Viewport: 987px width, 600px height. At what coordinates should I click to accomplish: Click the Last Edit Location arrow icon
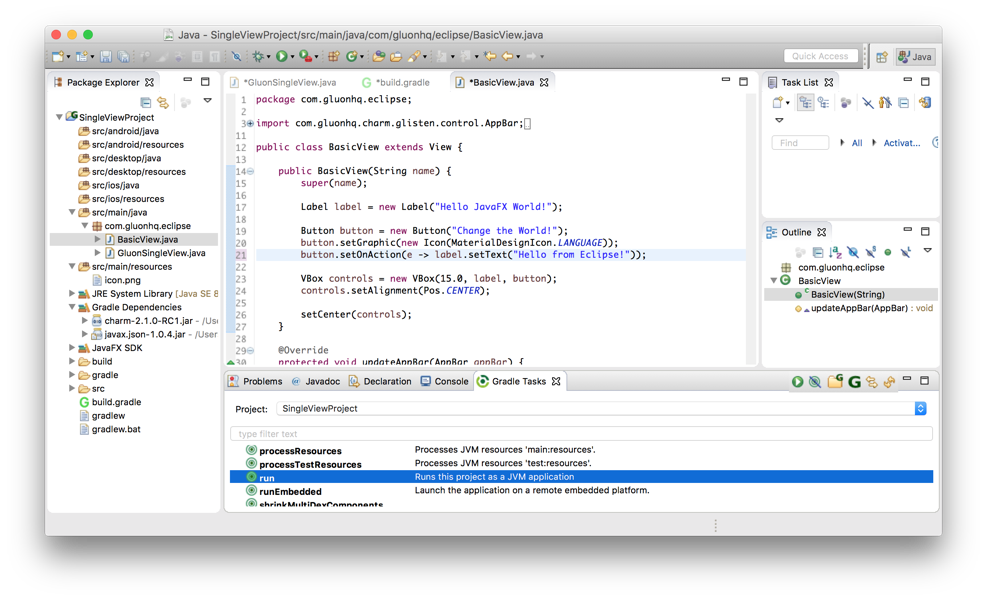(x=489, y=57)
